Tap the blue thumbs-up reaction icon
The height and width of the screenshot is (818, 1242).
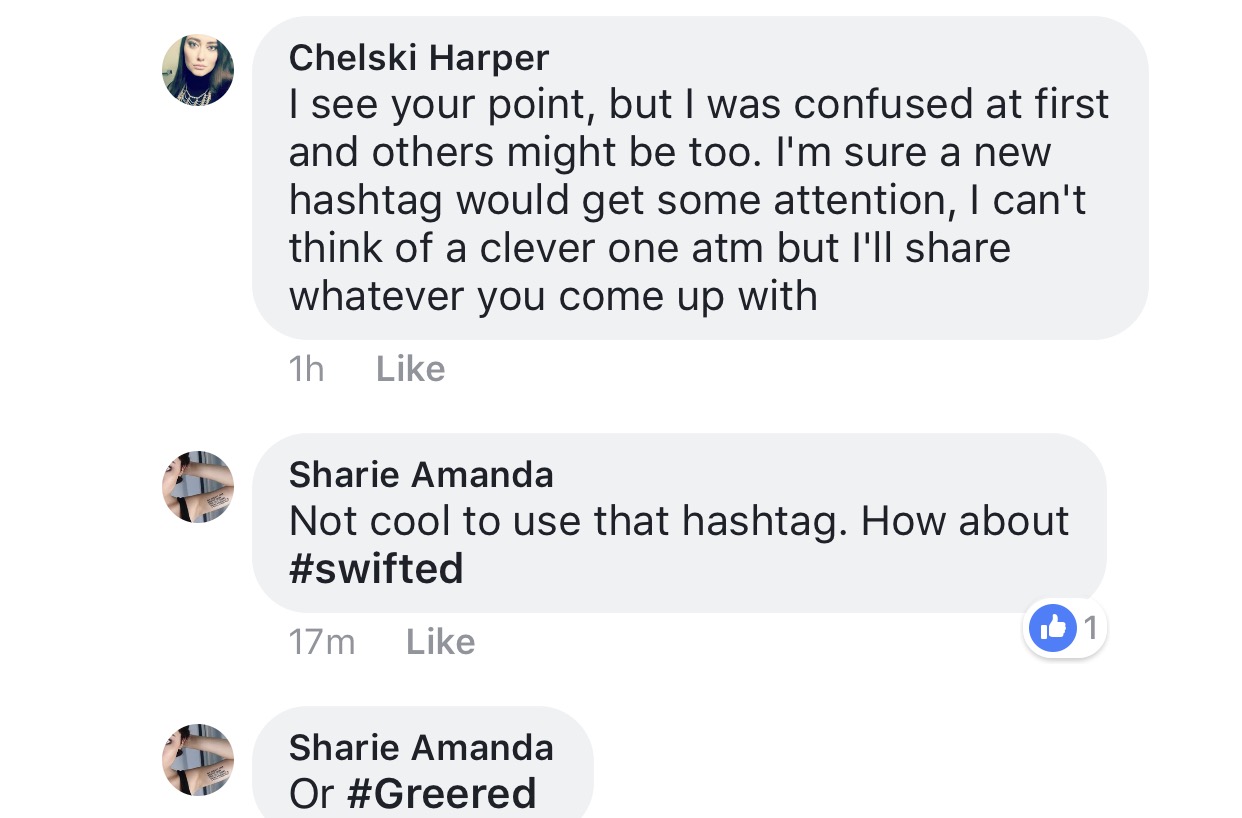[1052, 628]
